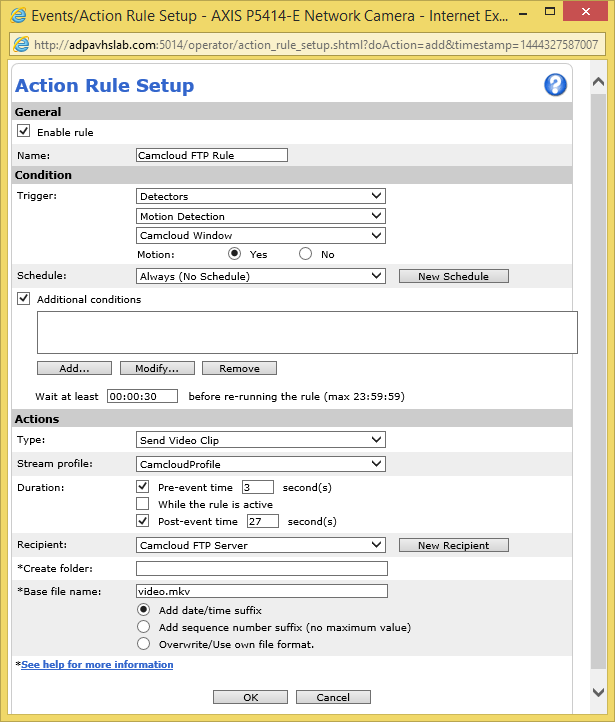615x722 pixels.
Task: Open the blue help question-mark icon
Action: click(555, 85)
